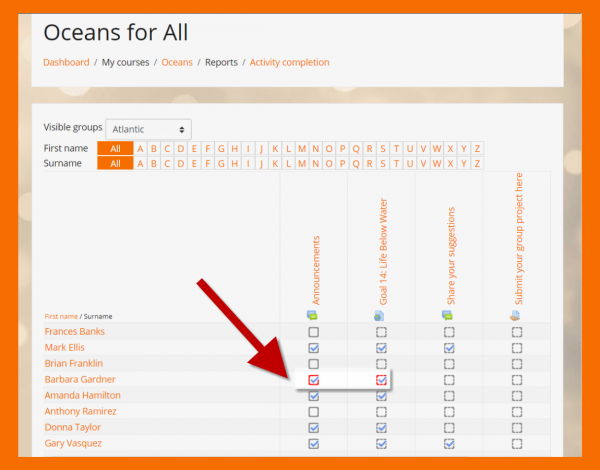Sort the table by First name
The height and width of the screenshot is (470, 600).
coord(61,316)
